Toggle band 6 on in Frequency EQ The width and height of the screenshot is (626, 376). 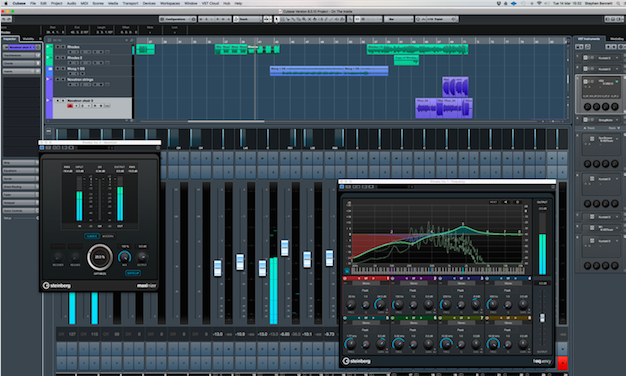(393, 318)
